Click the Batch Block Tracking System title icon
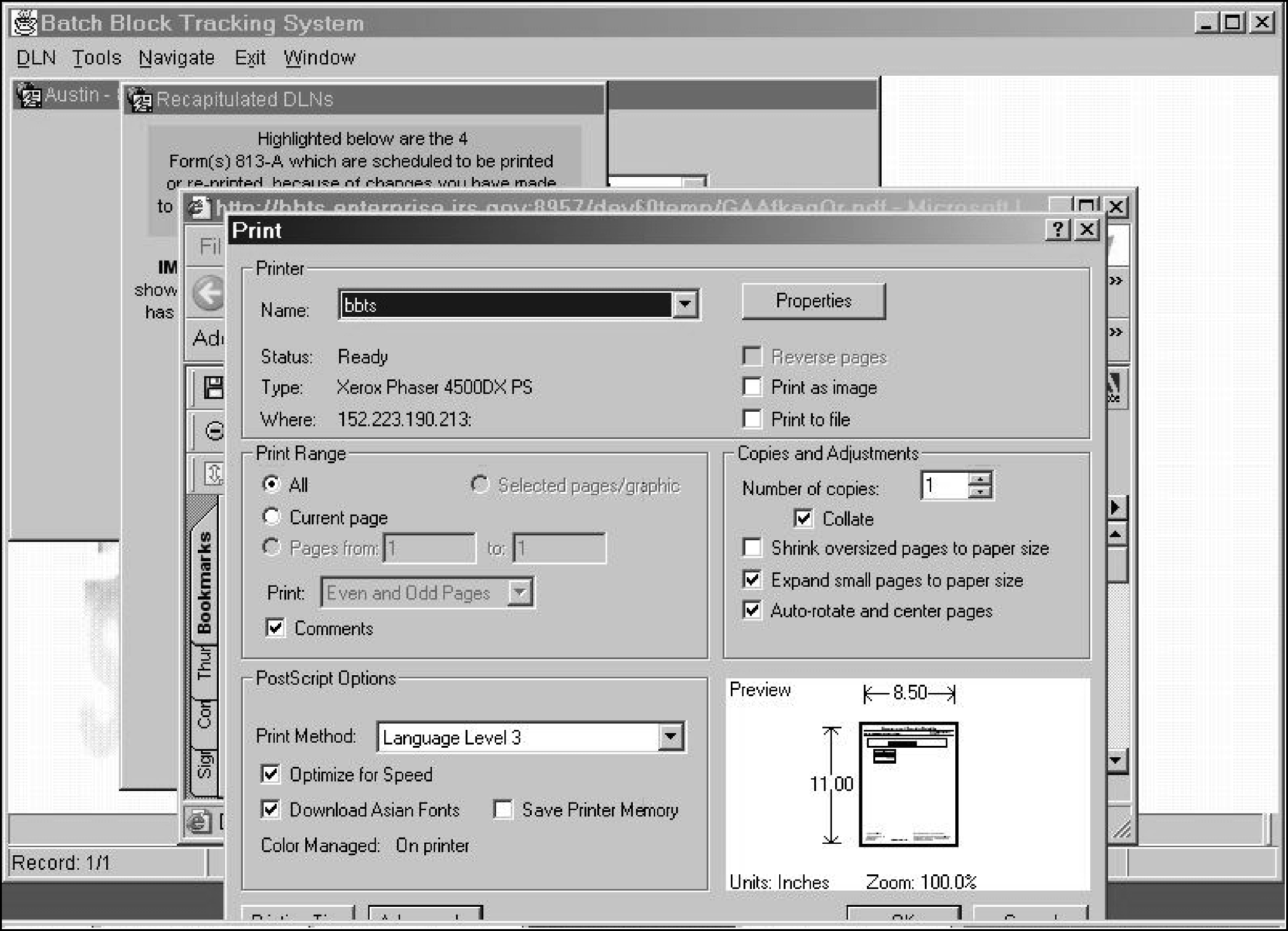 pyautogui.click(x=25, y=24)
